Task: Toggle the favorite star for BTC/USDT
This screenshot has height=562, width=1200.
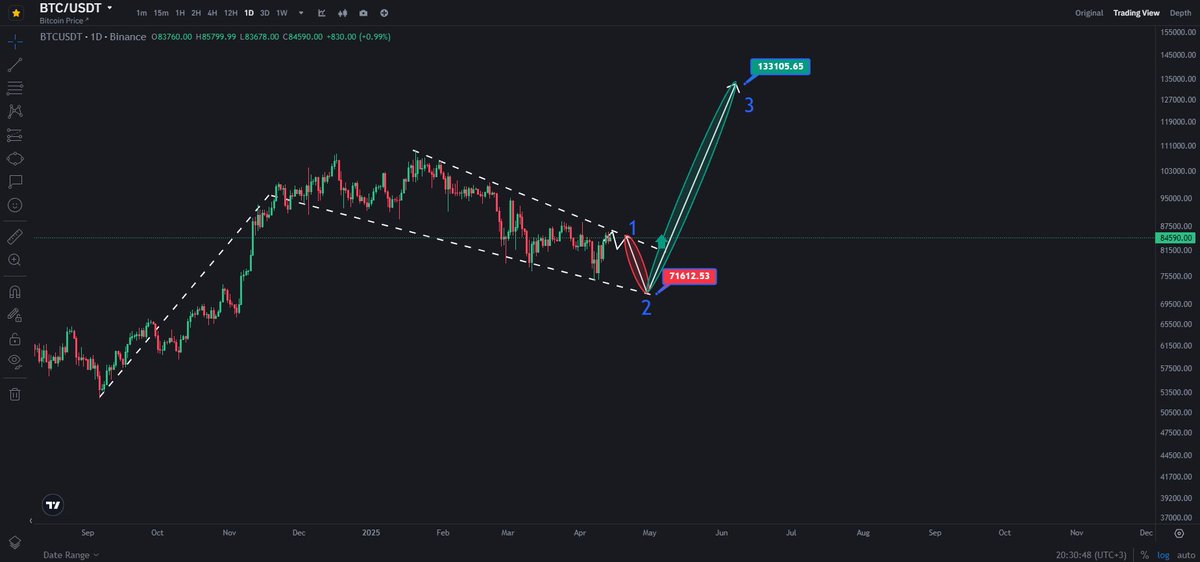Action: (16, 13)
